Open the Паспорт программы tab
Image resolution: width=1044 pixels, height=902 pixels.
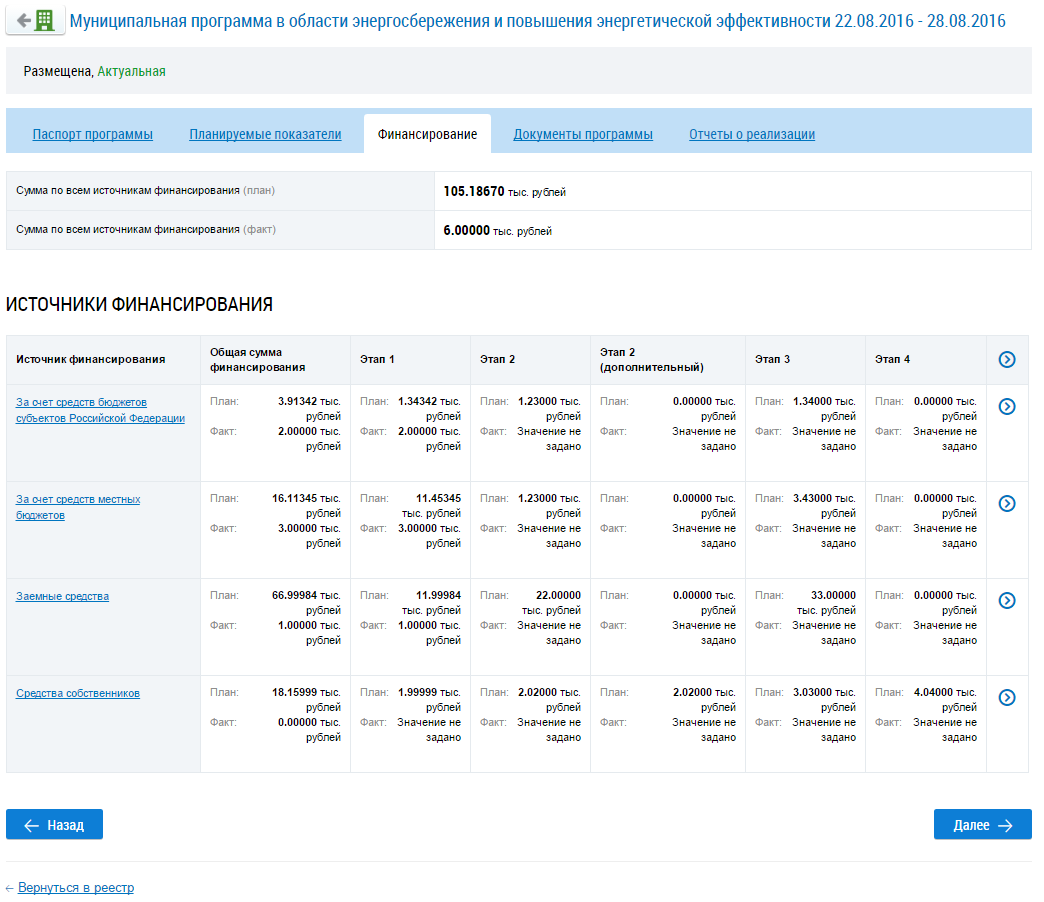92,134
